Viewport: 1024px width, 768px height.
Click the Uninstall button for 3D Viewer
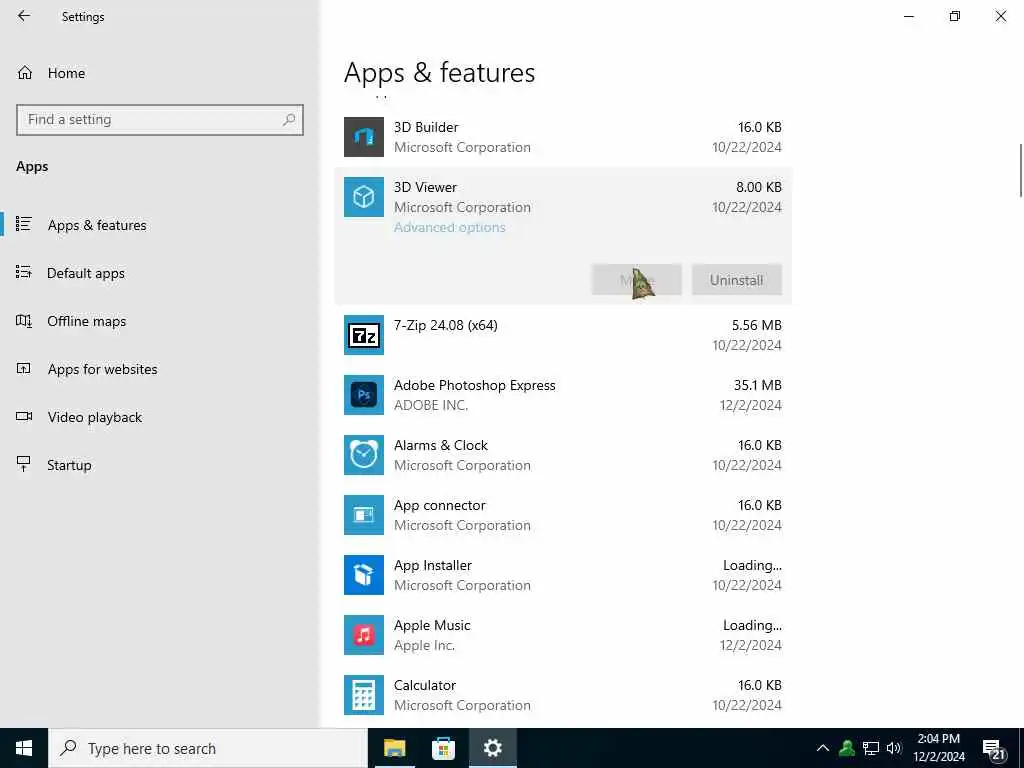[x=737, y=280]
